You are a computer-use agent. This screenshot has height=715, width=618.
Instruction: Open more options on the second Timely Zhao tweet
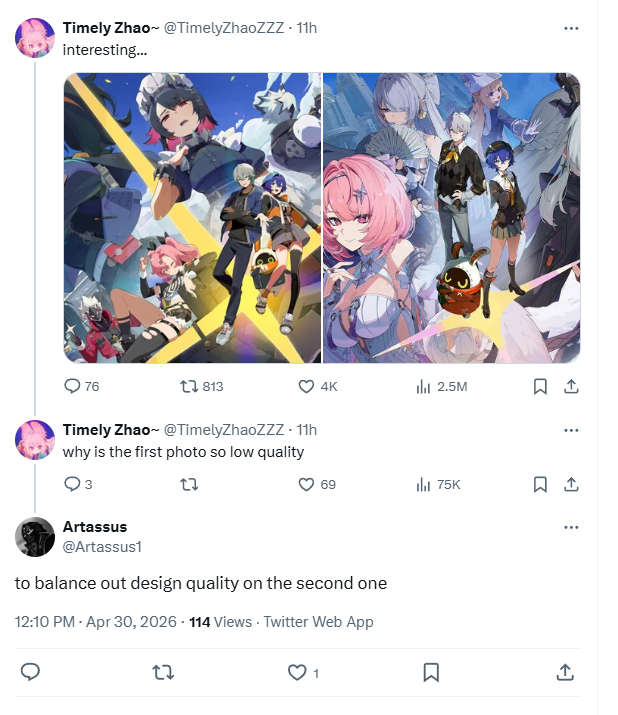[571, 430]
